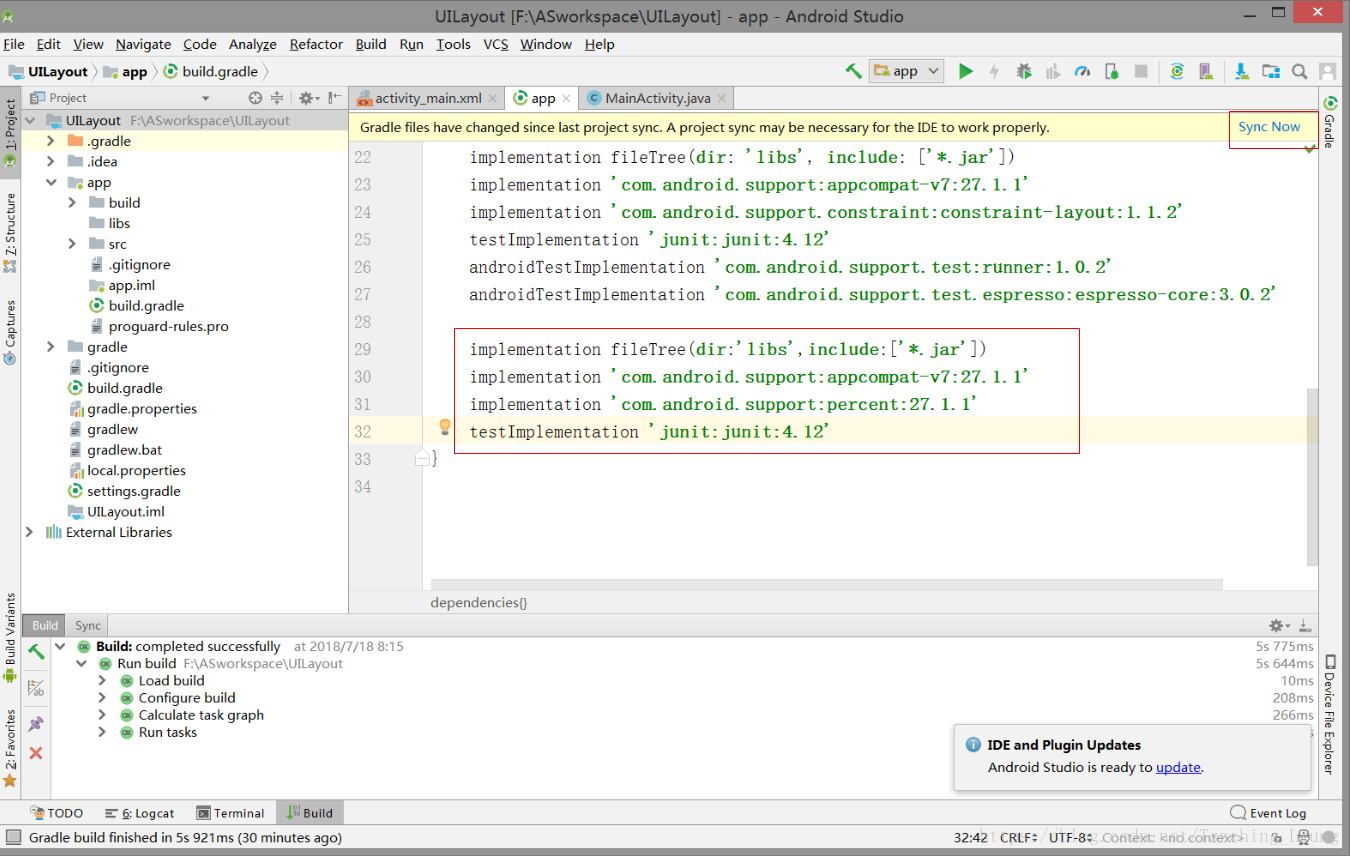The image size is (1350, 856).
Task: Expand Load build step
Action: (102, 681)
